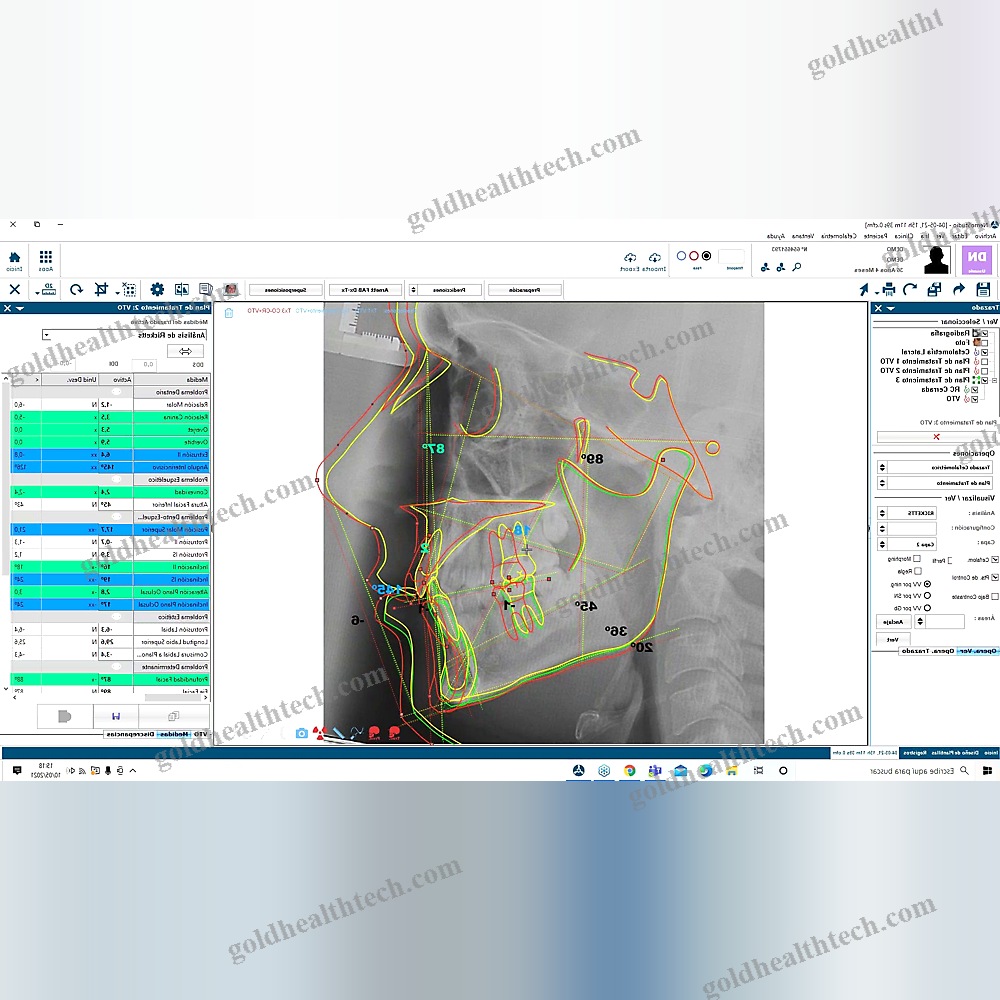Click the Arnett FAB Dx-Tx button
The image size is (1000, 1000).
click(365, 290)
